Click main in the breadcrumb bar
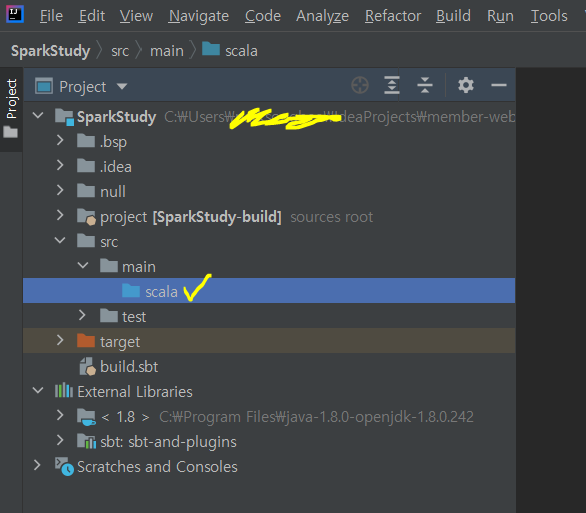Image resolution: width=586 pixels, height=513 pixels. pos(167,51)
